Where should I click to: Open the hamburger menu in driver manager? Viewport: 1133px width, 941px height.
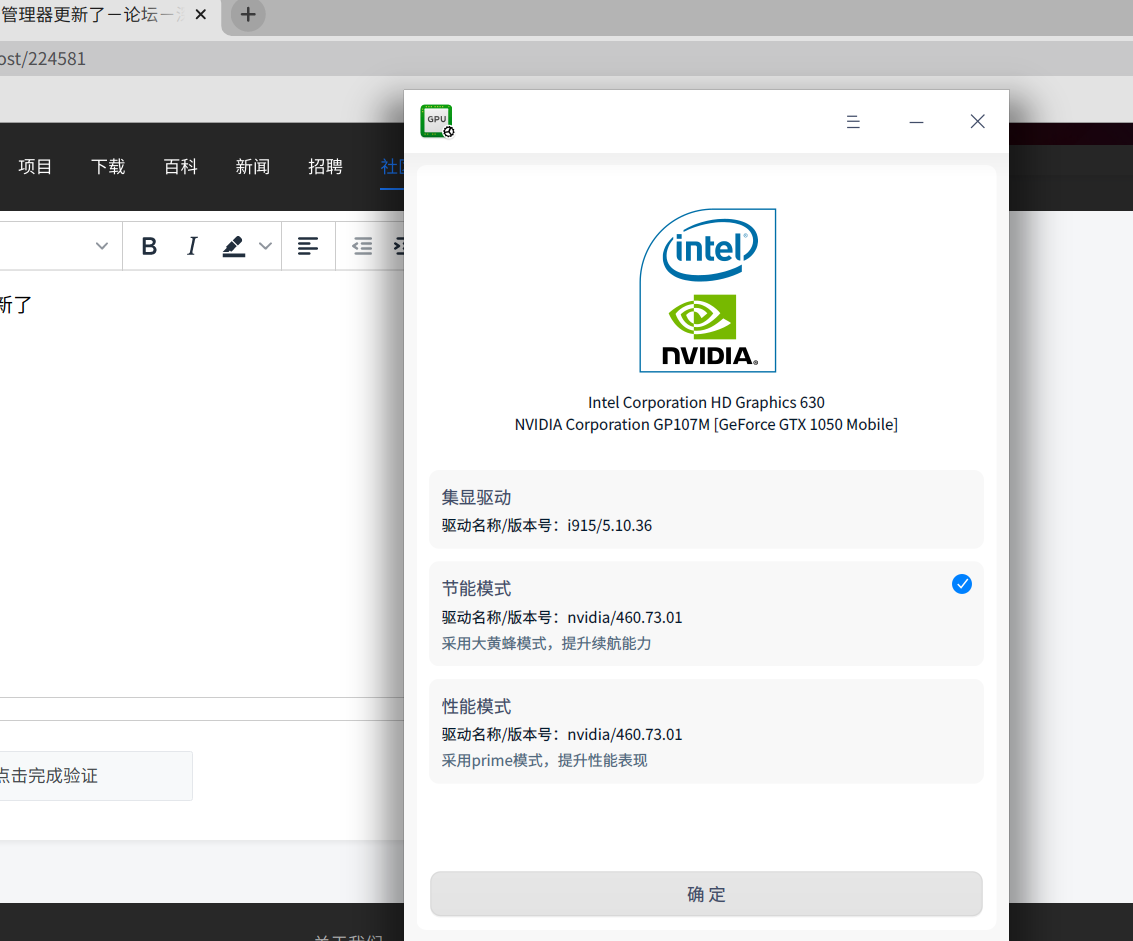853,122
